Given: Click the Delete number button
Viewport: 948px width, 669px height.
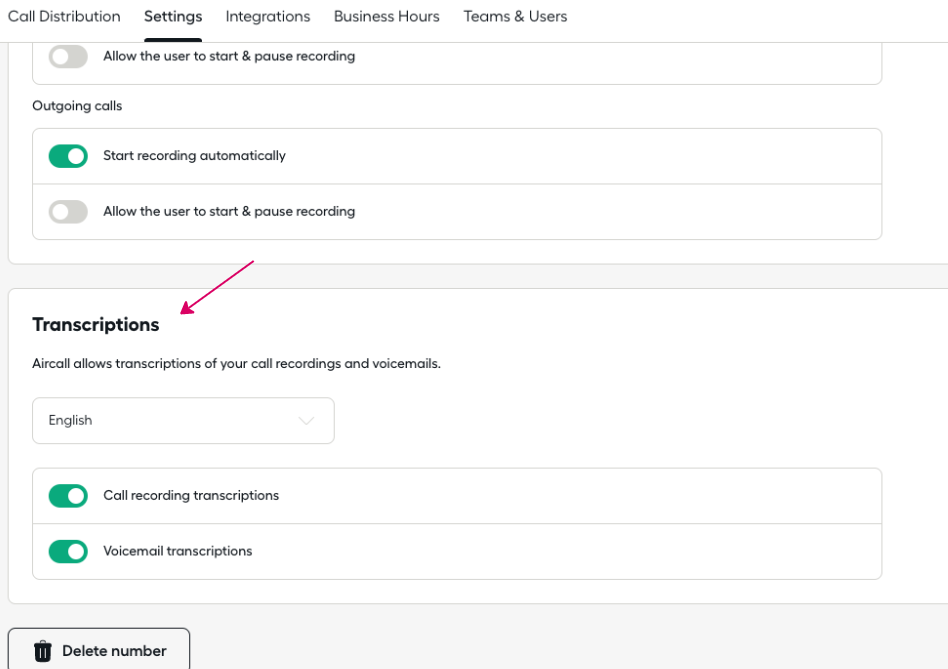Looking at the screenshot, I should pos(99,650).
